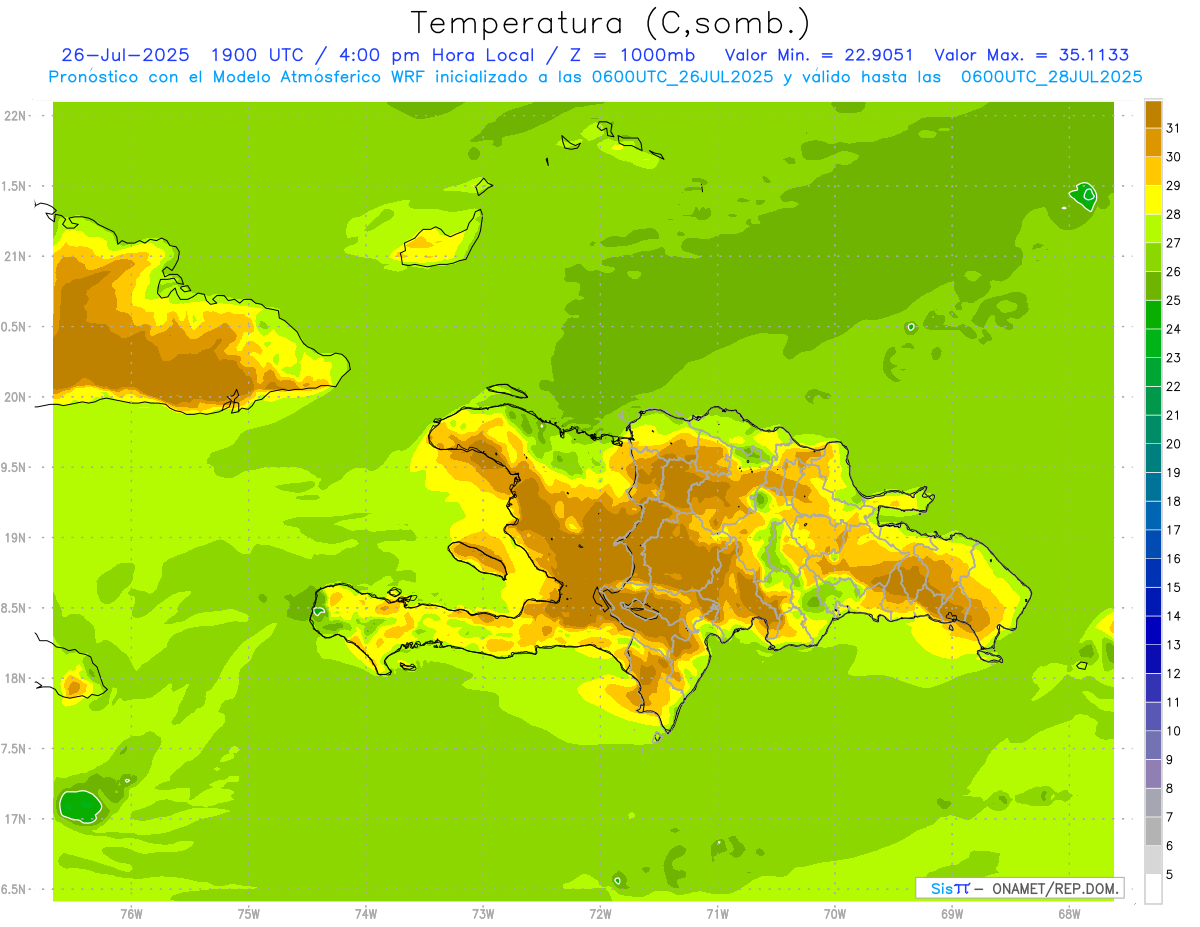Click green colorbar segment between 23 and 24
The image size is (1200, 927).
tap(1153, 343)
